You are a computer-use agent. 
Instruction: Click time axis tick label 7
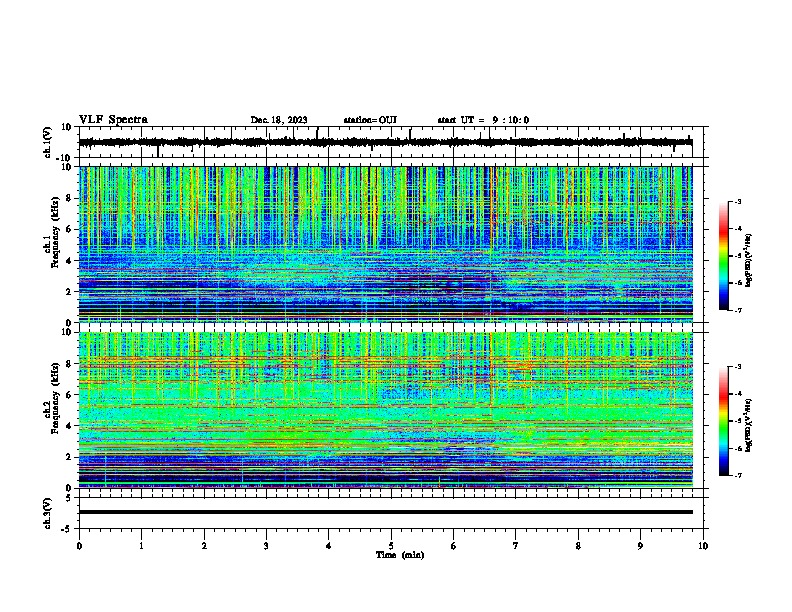pos(516,546)
